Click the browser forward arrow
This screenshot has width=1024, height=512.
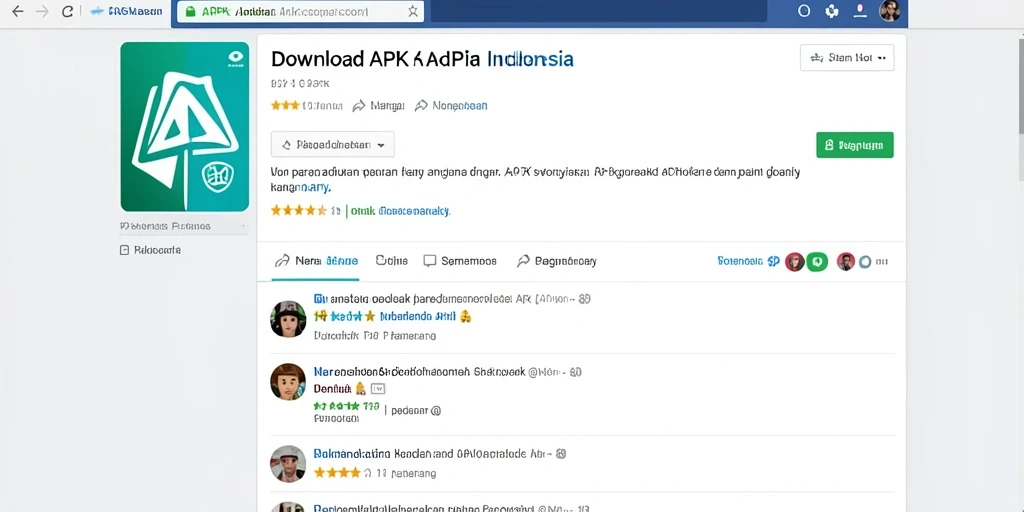click(42, 12)
